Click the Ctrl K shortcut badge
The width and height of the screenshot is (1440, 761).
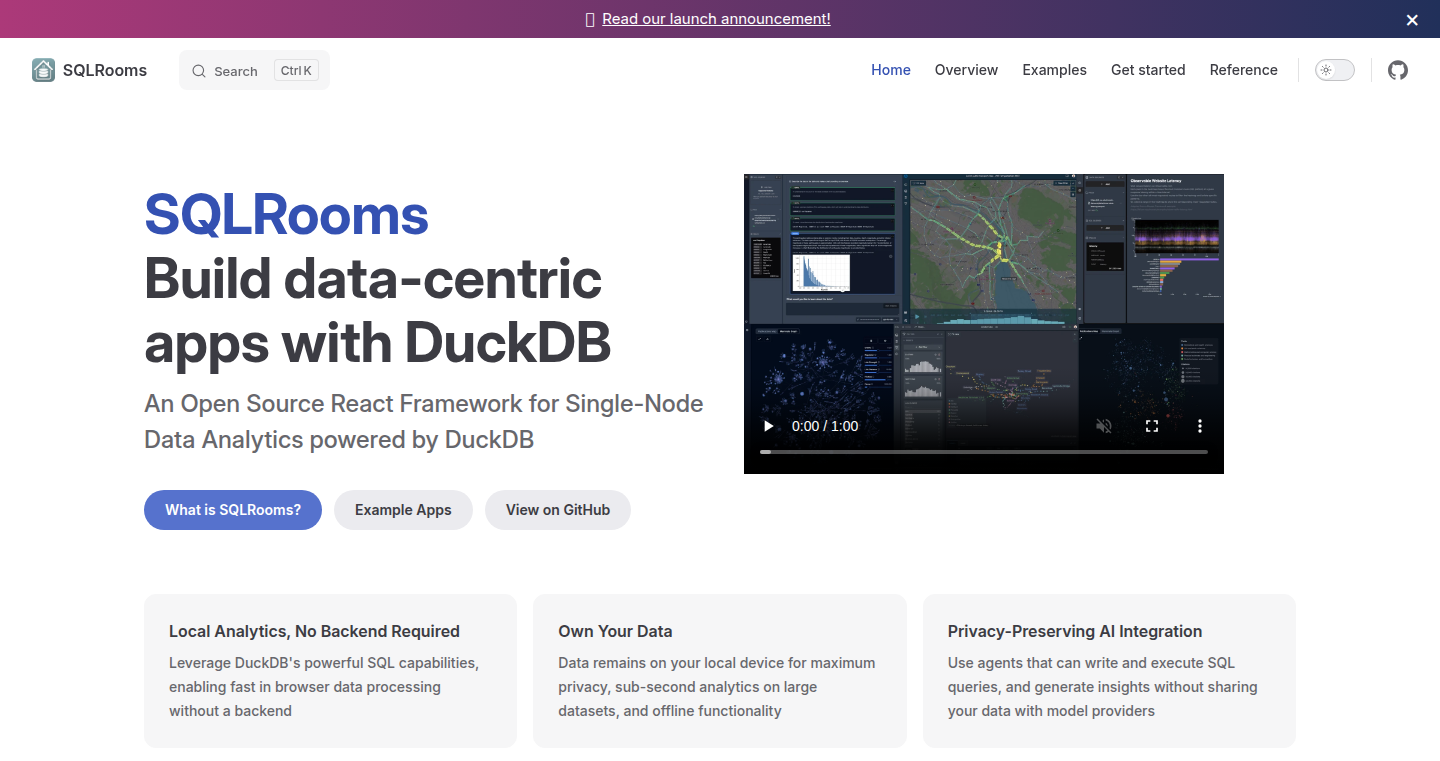pos(296,71)
